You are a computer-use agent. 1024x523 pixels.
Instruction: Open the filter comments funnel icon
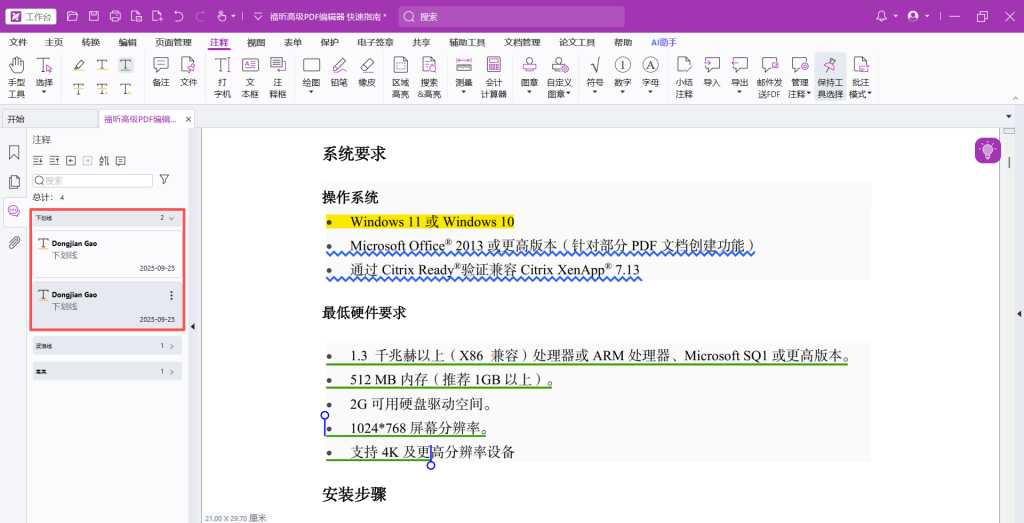coord(165,179)
